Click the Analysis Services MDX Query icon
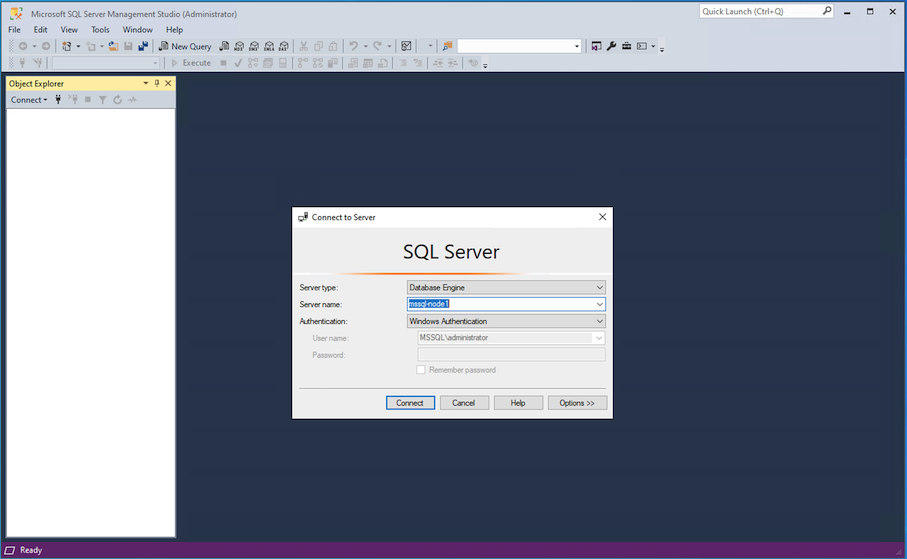907x559 pixels. [x=239, y=46]
